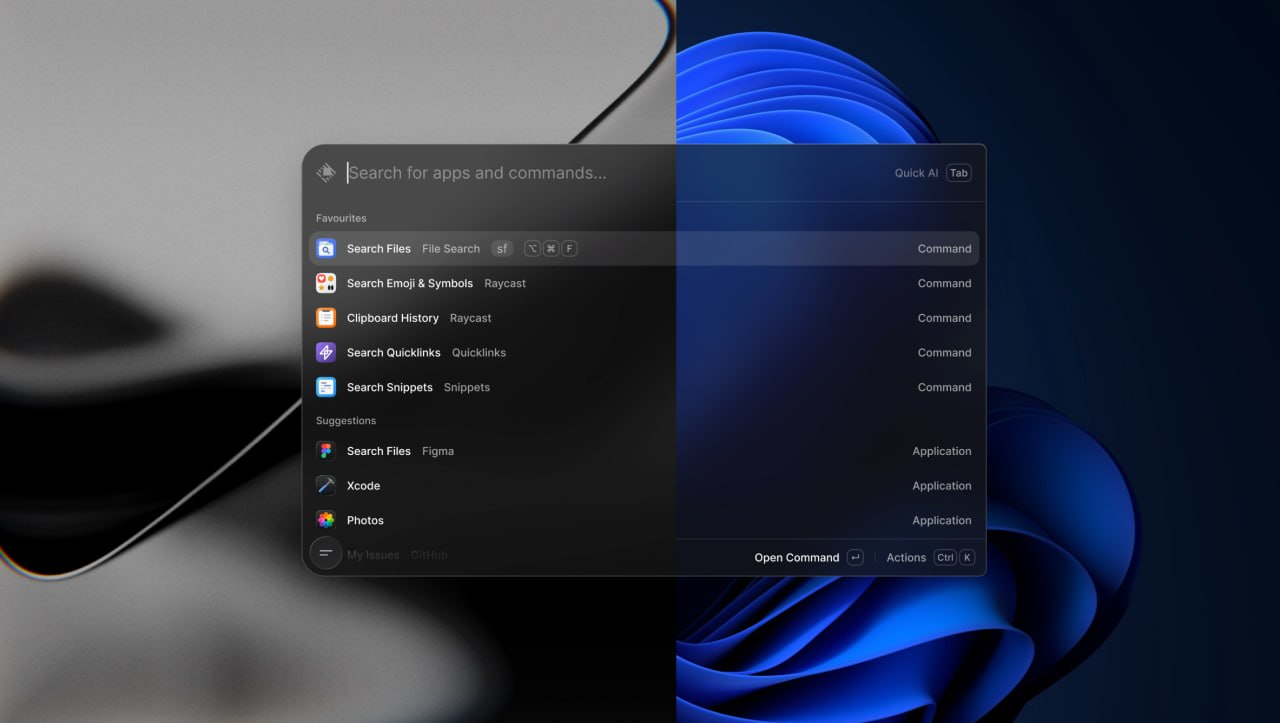The image size is (1280, 723).
Task: Open the Actions menu in footer
Action: point(906,558)
